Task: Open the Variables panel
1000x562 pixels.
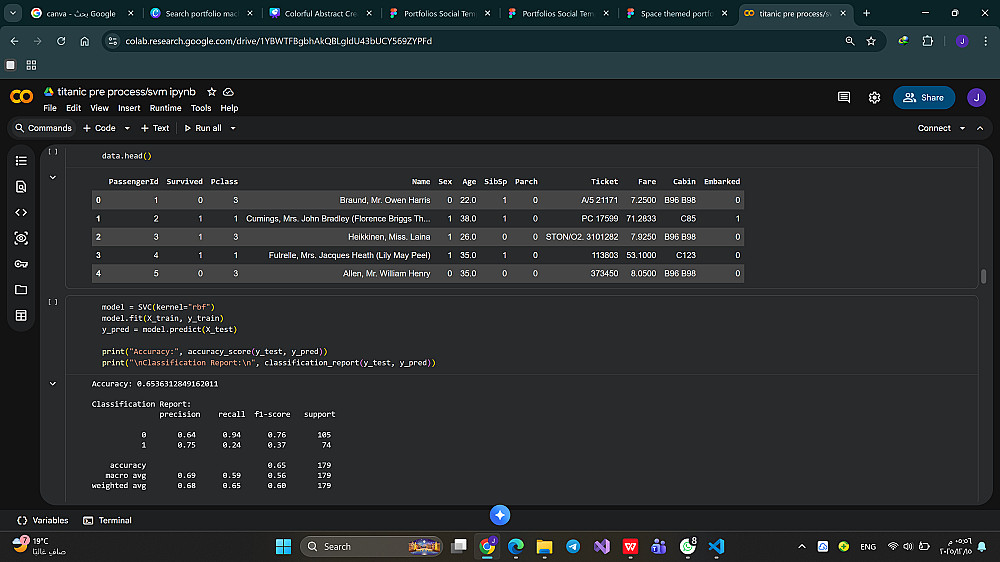Action: [x=43, y=521]
